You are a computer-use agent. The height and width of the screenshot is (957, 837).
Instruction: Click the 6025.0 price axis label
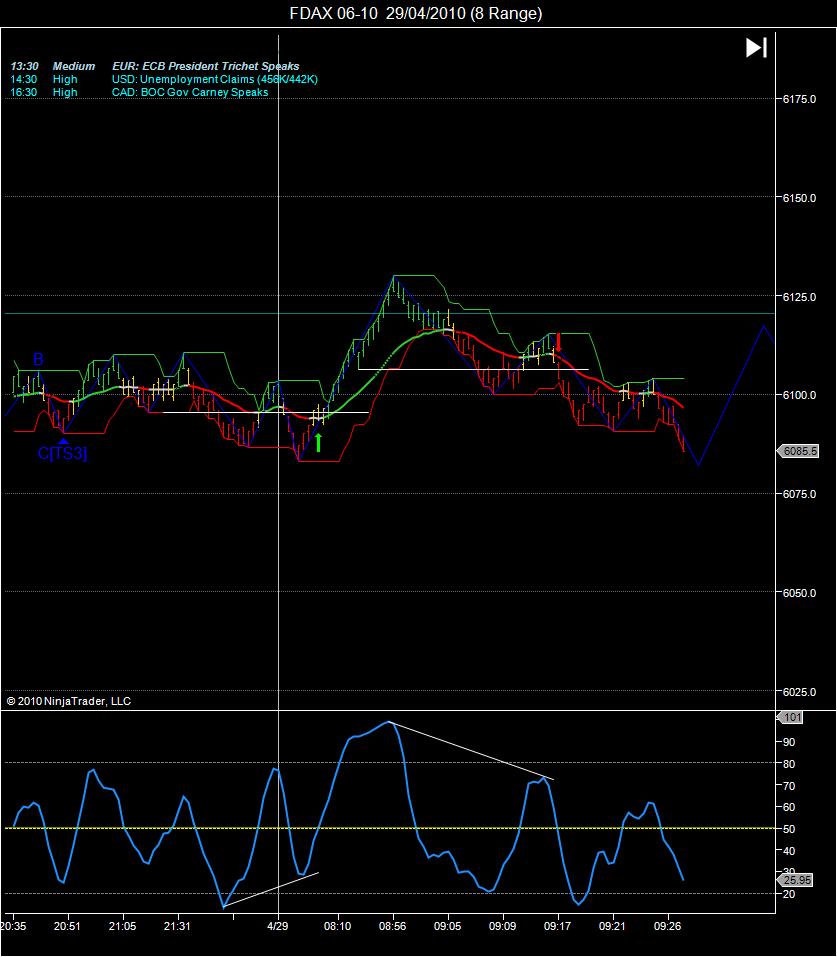[x=799, y=692]
